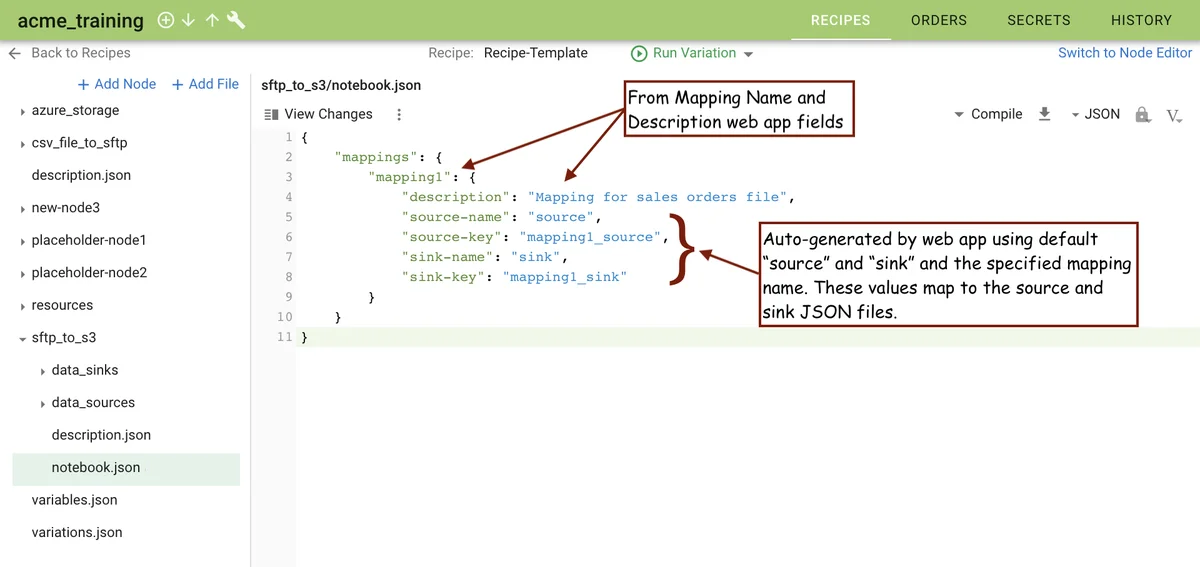Expand the data_sinks folder
This screenshot has width=1200, height=567.
pyautogui.click(x=43, y=371)
